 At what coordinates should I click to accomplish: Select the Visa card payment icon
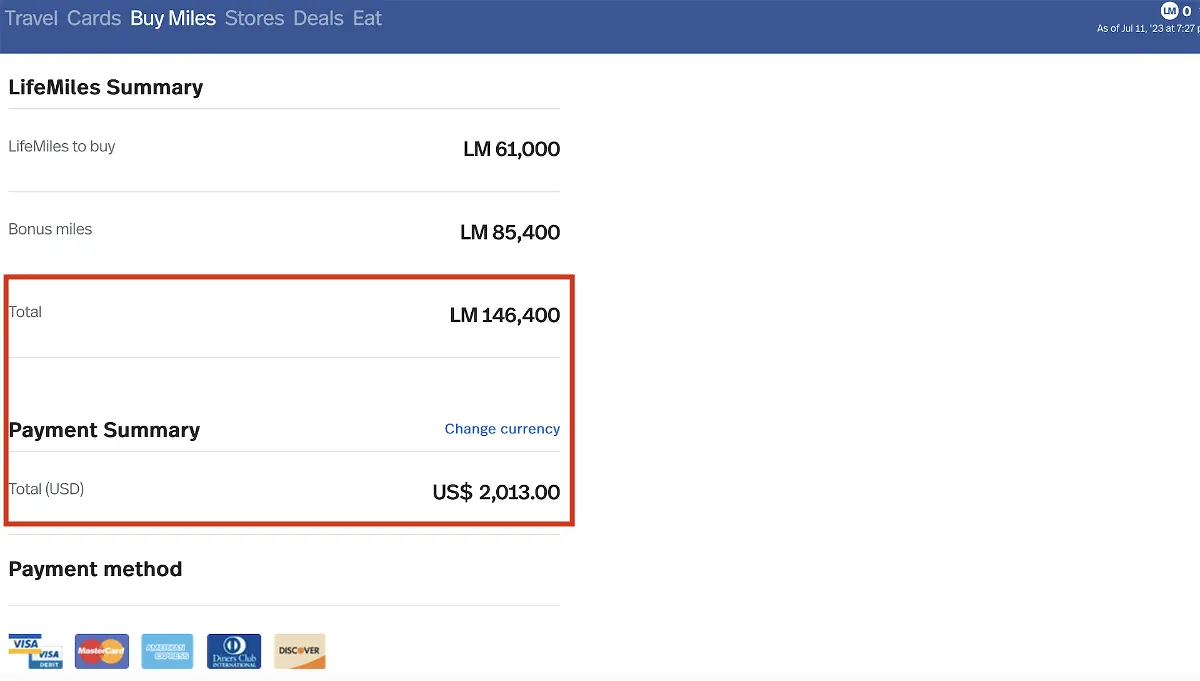tap(35, 651)
